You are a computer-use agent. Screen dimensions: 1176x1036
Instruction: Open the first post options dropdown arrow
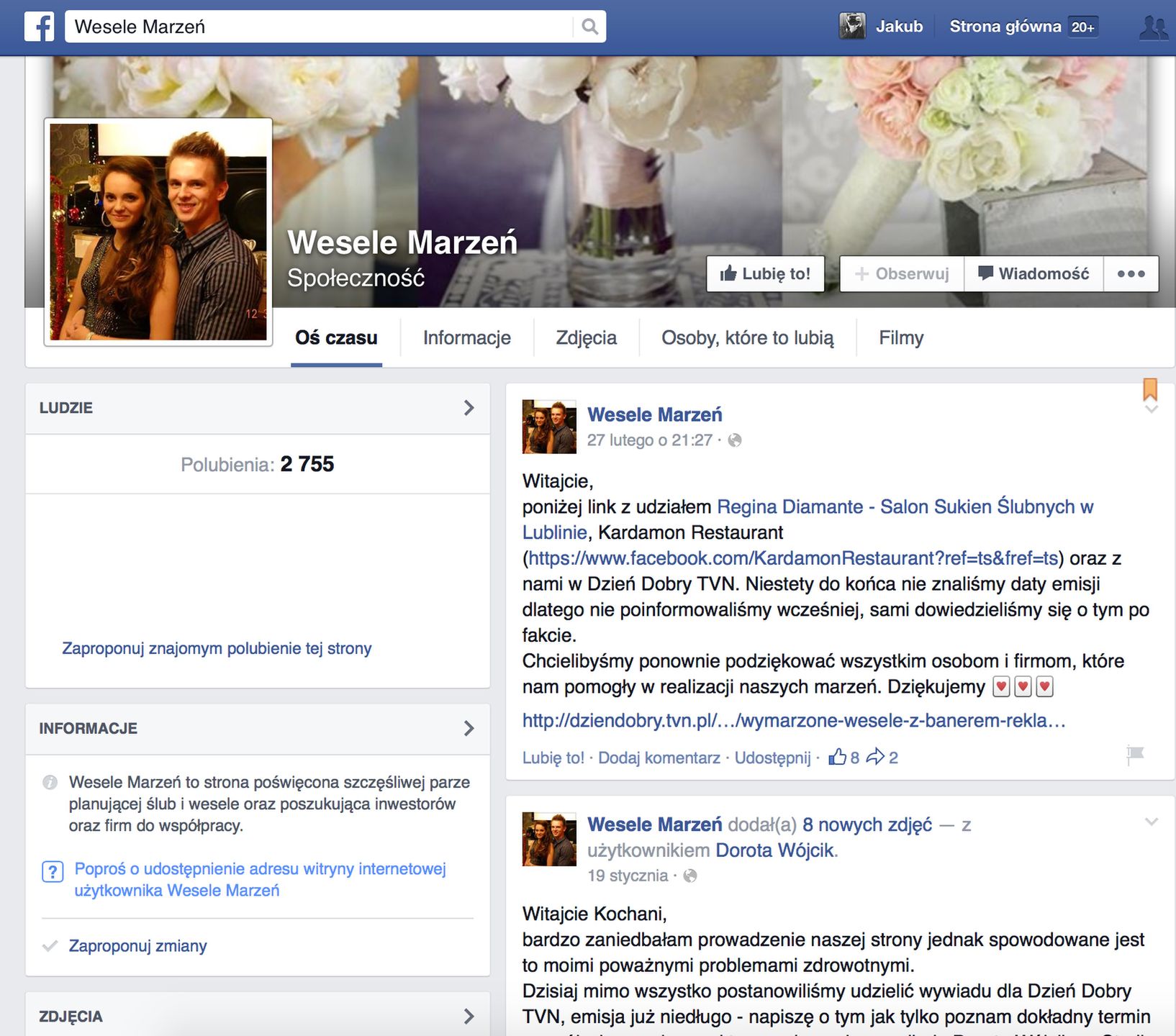tap(1151, 409)
